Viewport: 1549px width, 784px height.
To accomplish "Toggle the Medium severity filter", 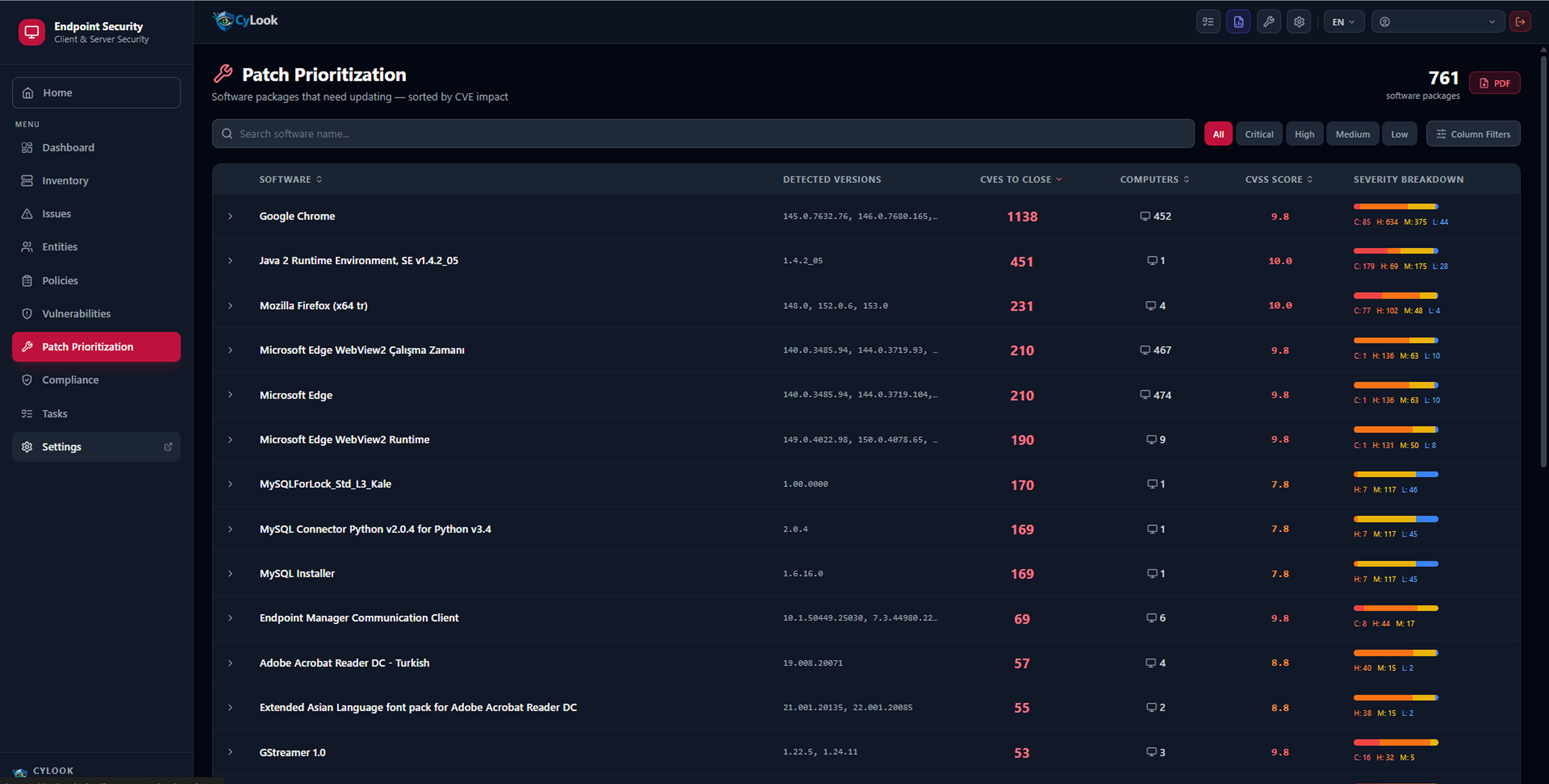I will pyautogui.click(x=1353, y=134).
